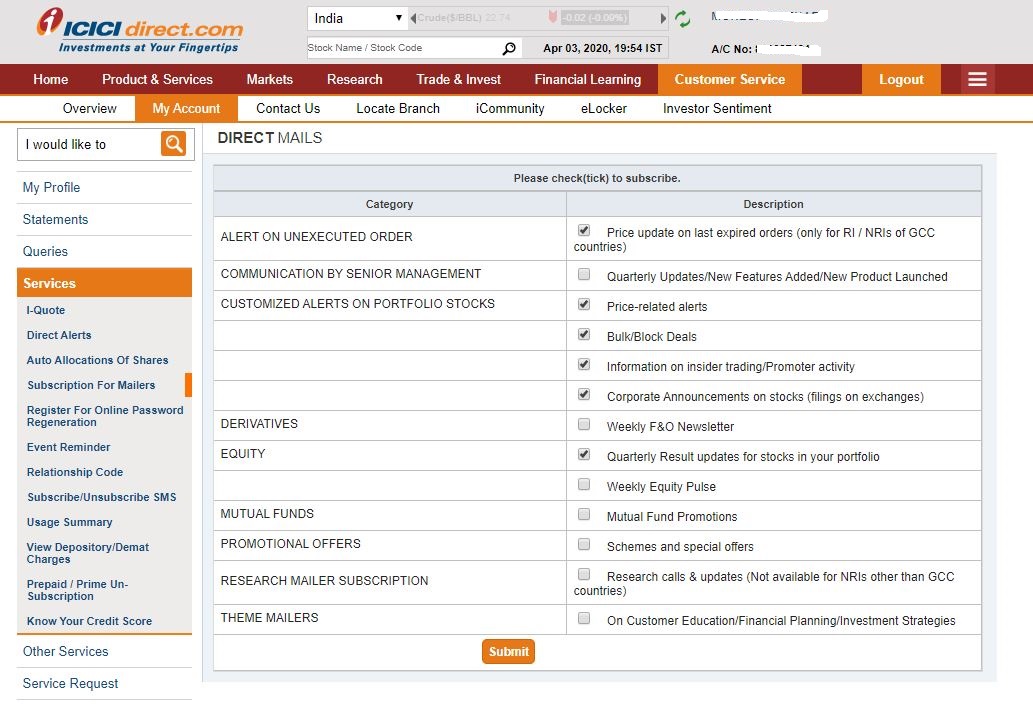
Task: Open Locate Branch tab
Action: pos(398,108)
